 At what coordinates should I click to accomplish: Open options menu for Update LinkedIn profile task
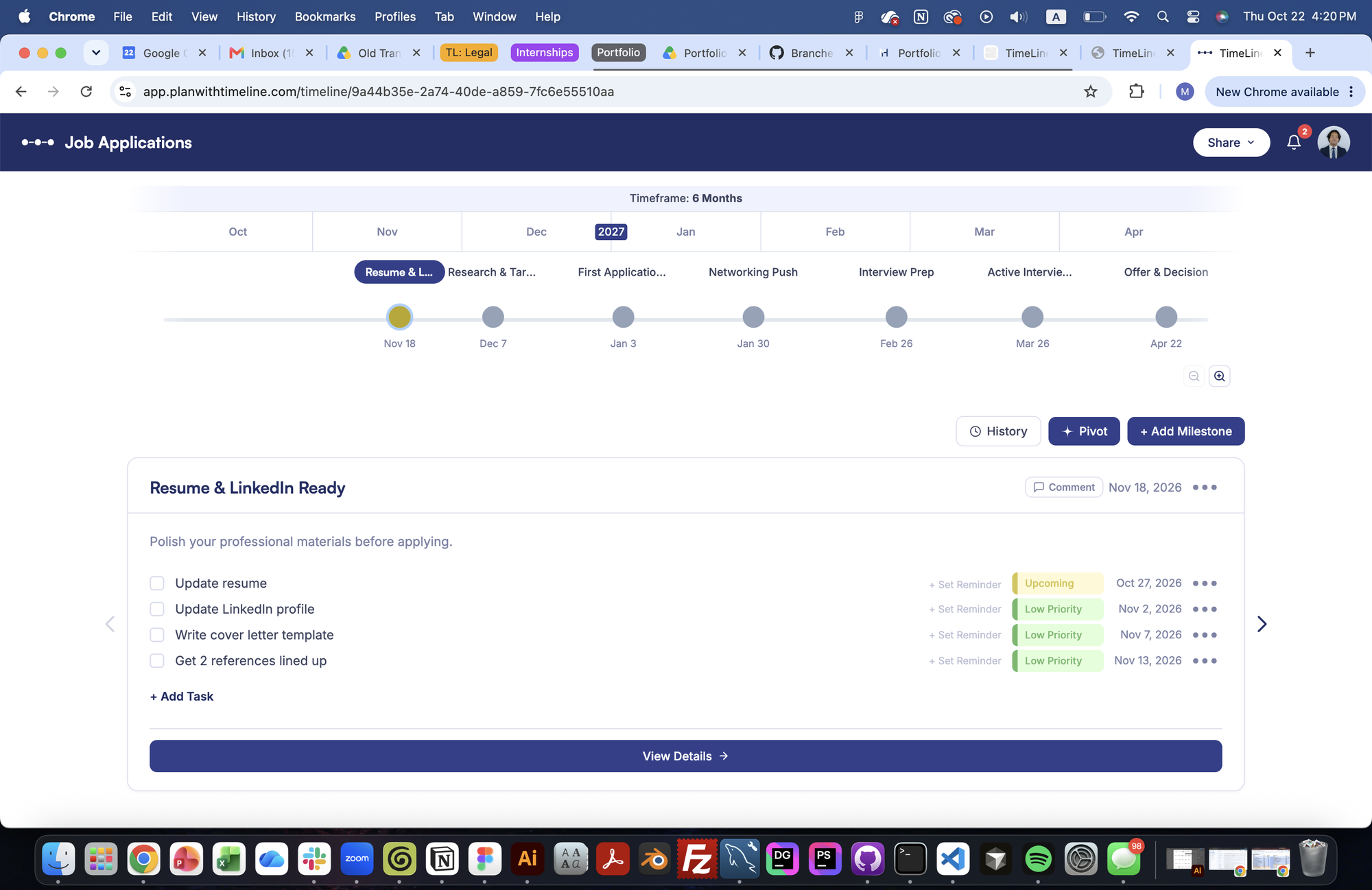pyautogui.click(x=1205, y=609)
